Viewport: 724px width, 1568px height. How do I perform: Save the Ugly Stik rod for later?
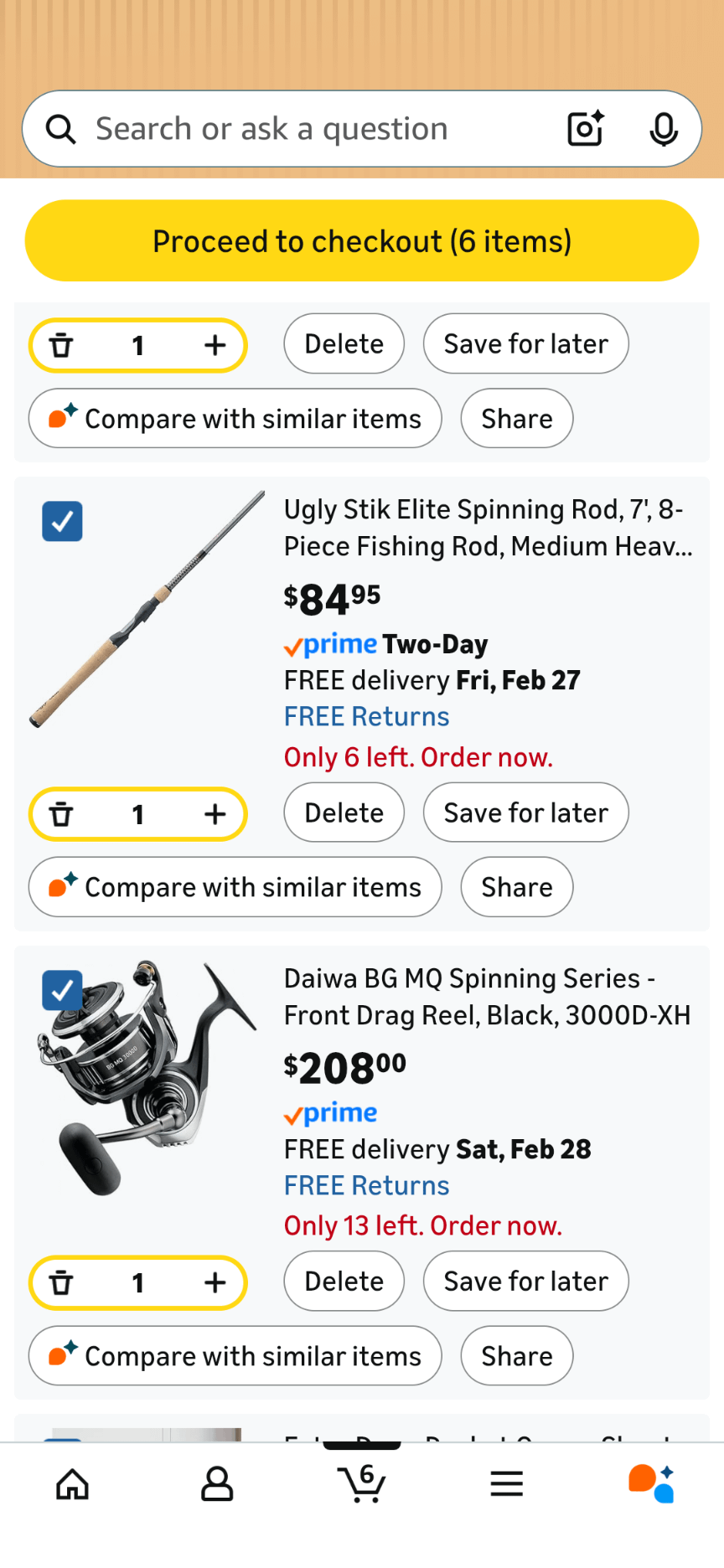tap(525, 812)
